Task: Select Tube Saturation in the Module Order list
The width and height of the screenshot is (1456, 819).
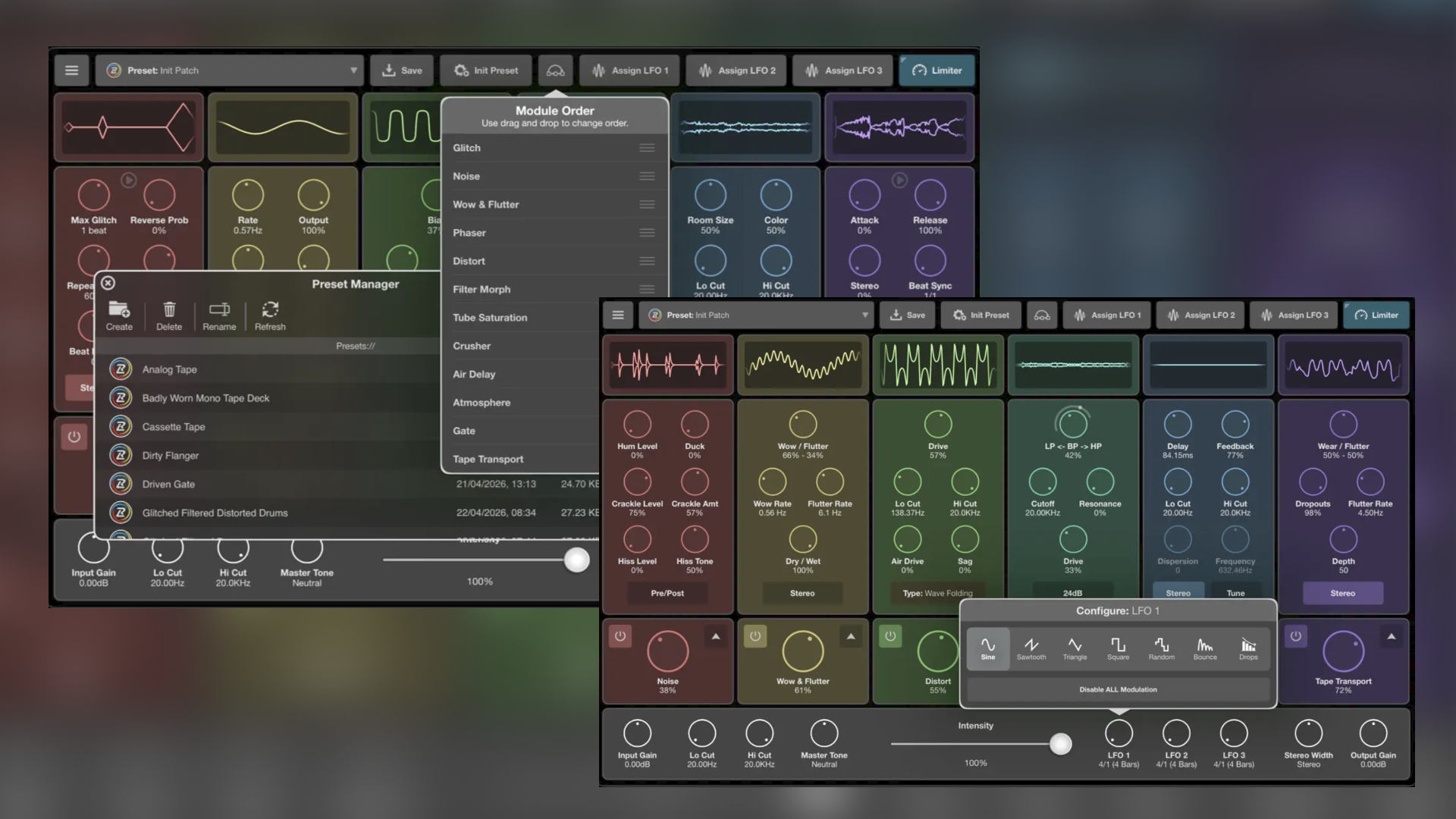Action: 490,318
